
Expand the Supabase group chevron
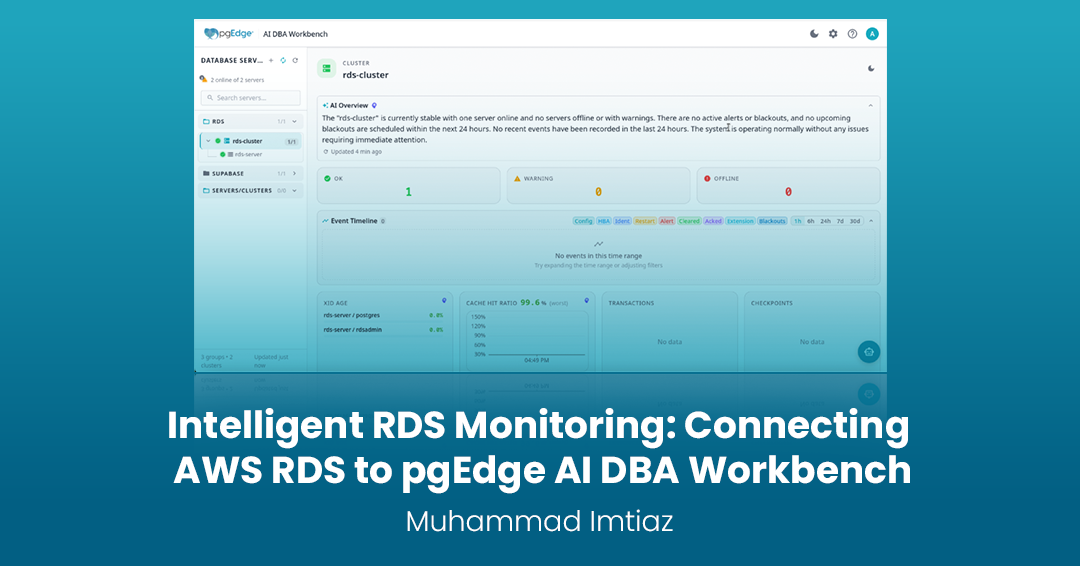pos(295,174)
